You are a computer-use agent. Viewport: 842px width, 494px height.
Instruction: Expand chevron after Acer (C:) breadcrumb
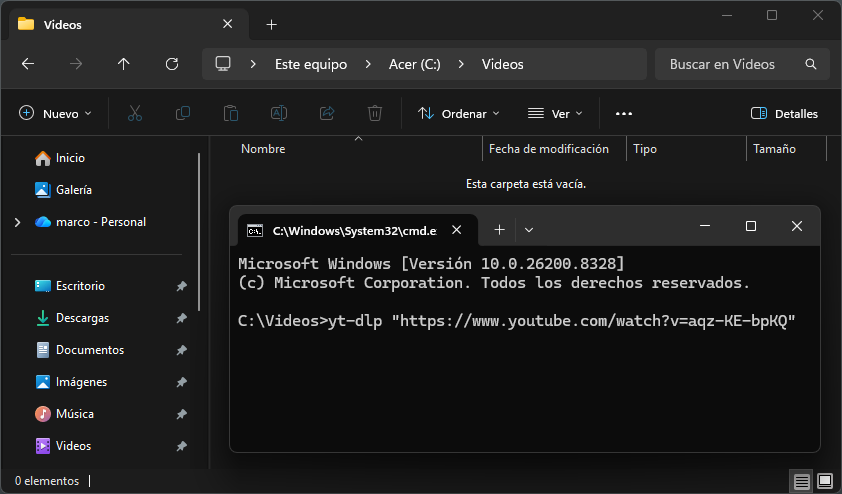461,64
